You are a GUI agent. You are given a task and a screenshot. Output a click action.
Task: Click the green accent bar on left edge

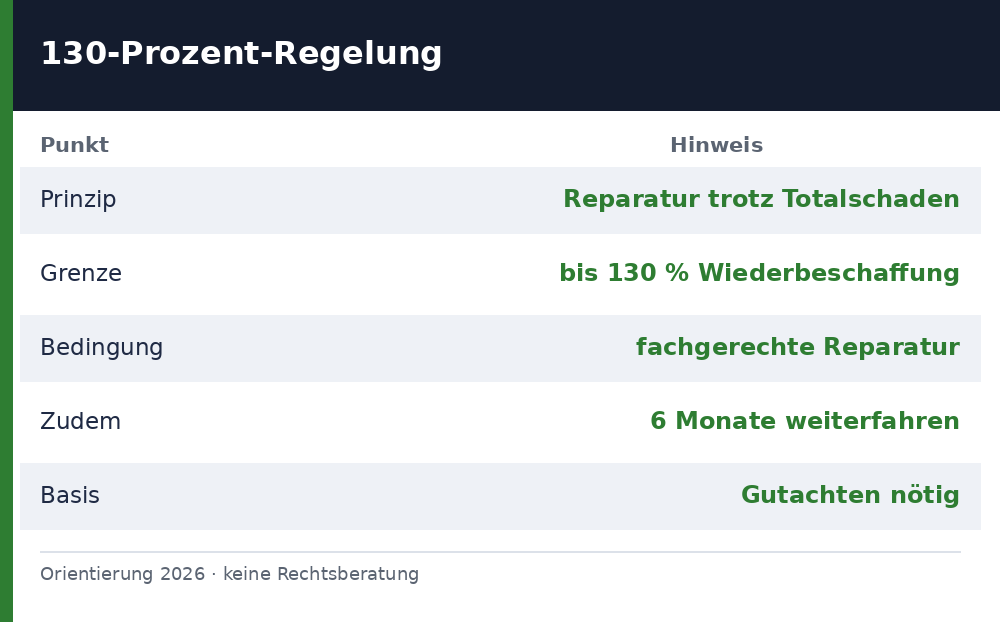(x=6, y=311)
